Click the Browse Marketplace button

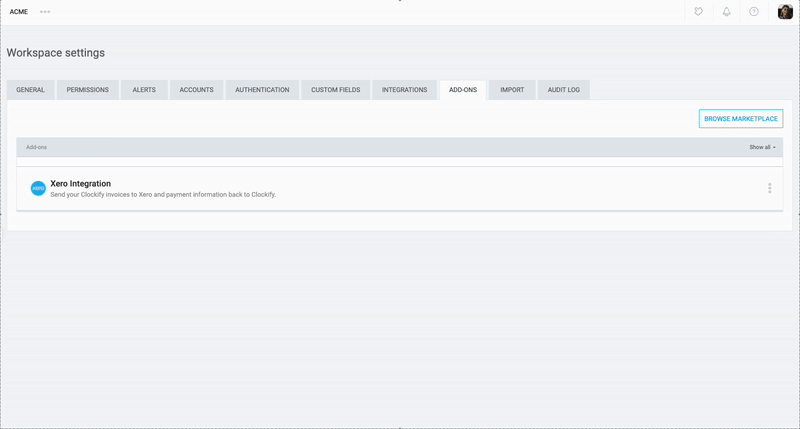(740, 119)
